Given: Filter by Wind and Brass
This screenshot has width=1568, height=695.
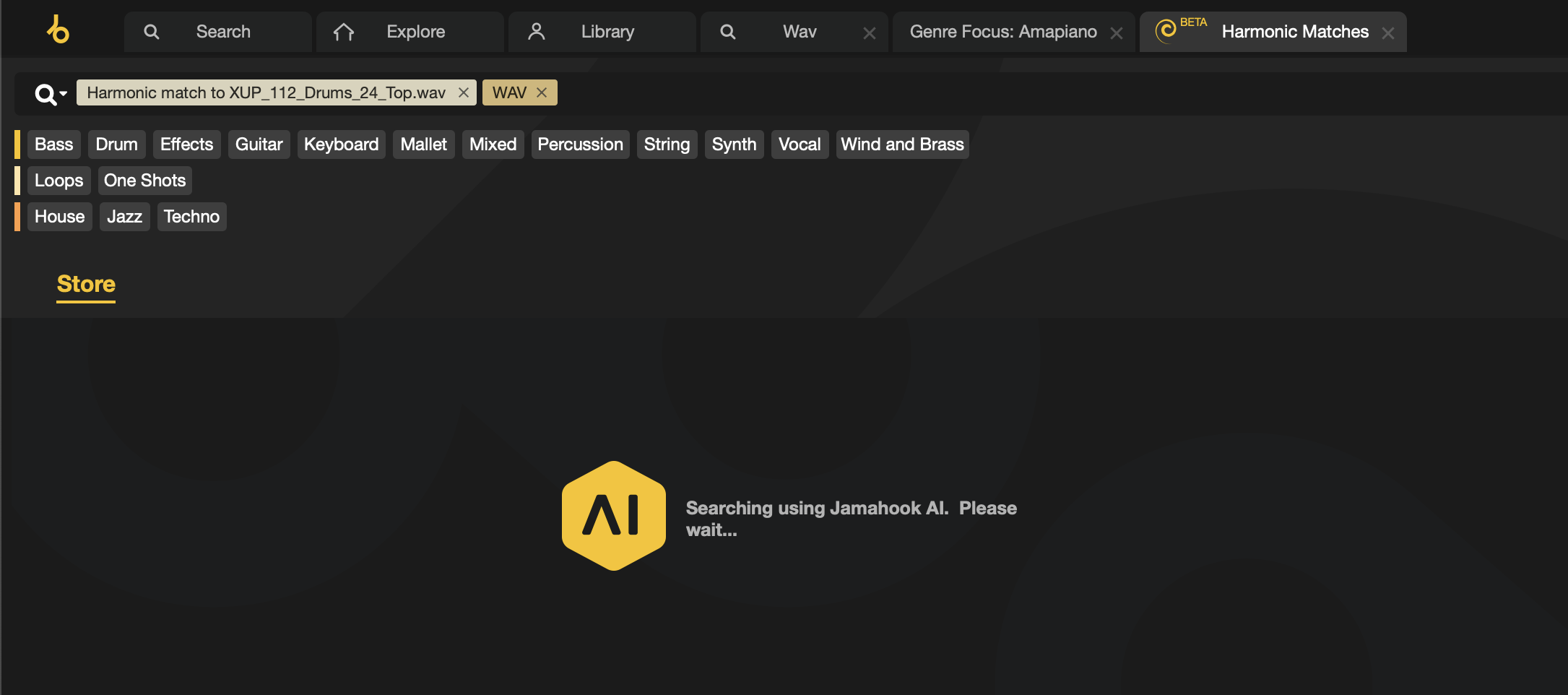Looking at the screenshot, I should pos(903,144).
